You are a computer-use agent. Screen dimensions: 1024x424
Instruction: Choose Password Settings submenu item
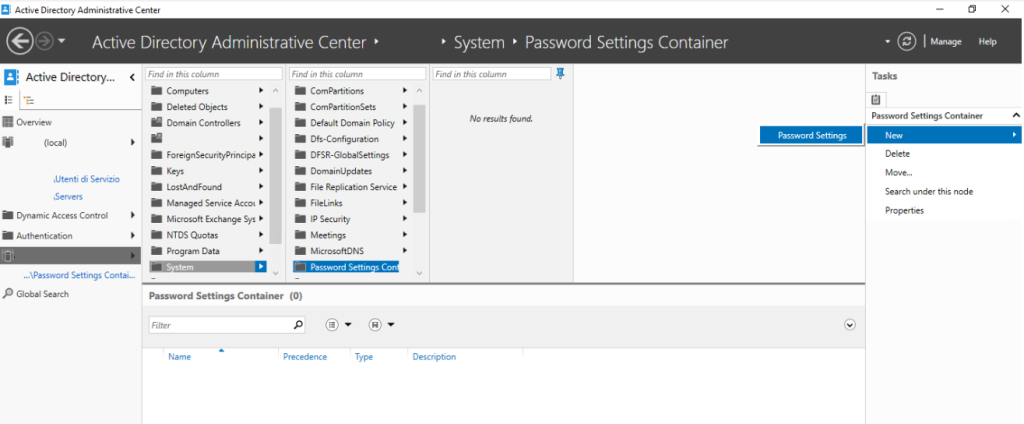[x=812, y=135]
